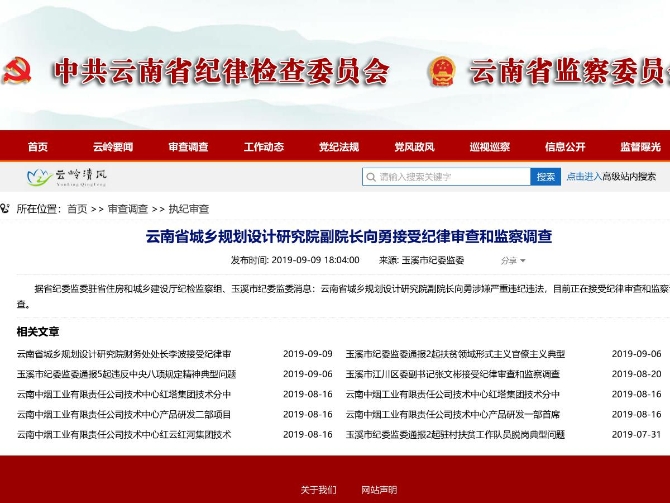Select 党纪法规 in the navigation bar
This screenshot has width=670, height=503.
click(338, 147)
